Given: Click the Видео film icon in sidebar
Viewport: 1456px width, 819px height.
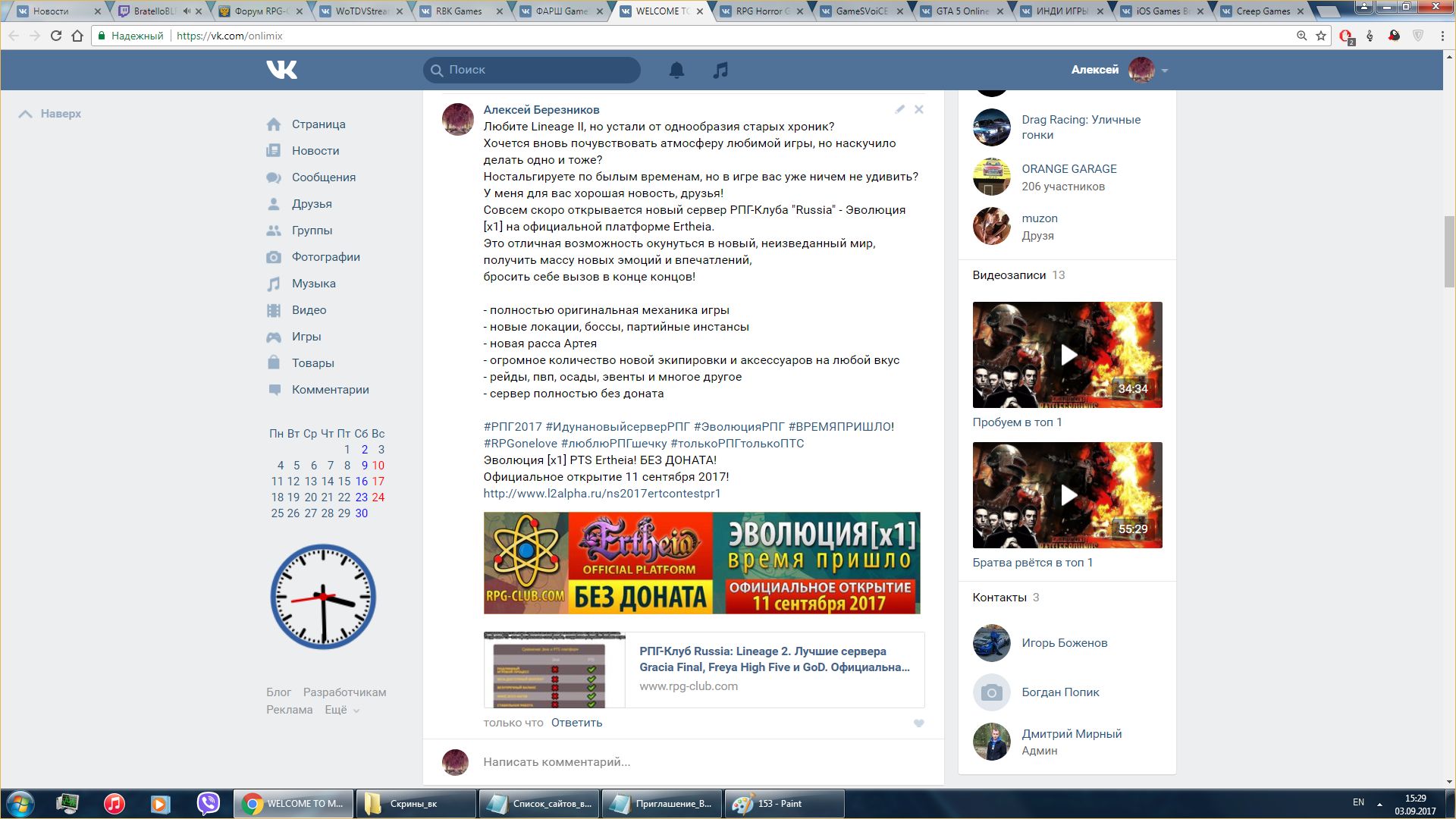Looking at the screenshot, I should pos(274,310).
